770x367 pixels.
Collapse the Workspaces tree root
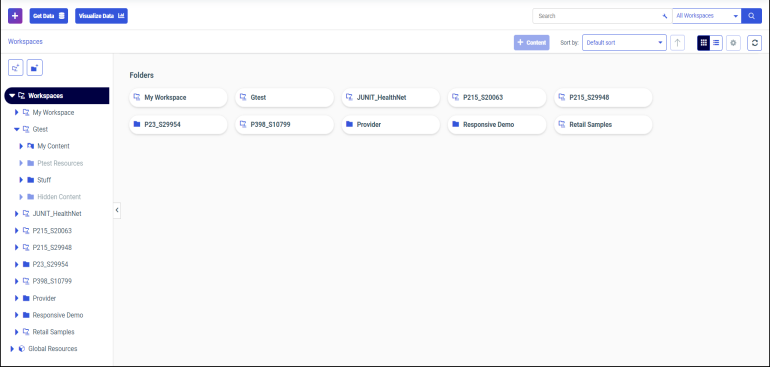(x=12, y=96)
